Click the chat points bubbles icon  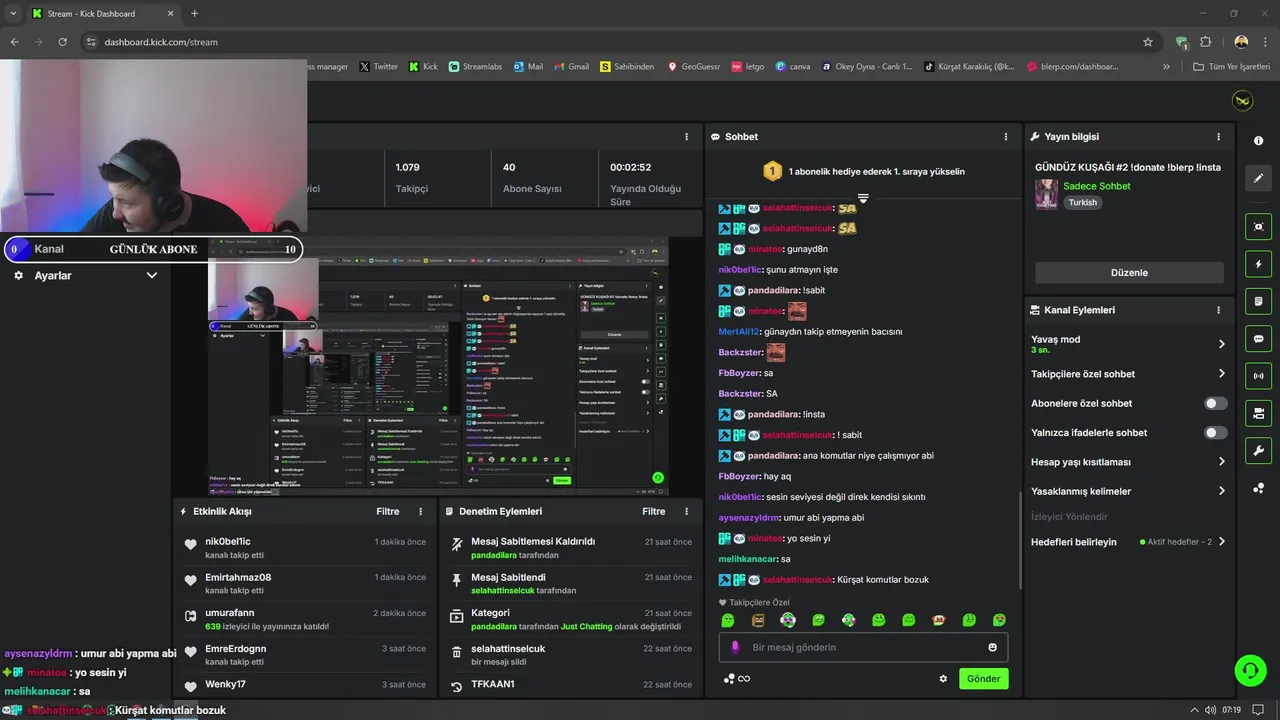(x=729, y=679)
